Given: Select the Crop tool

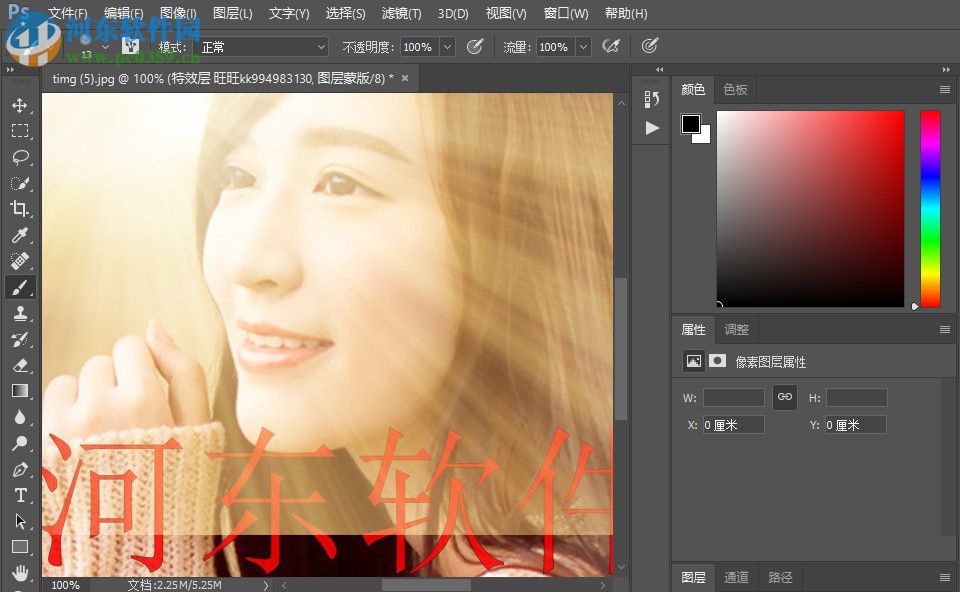Looking at the screenshot, I should click(20, 209).
